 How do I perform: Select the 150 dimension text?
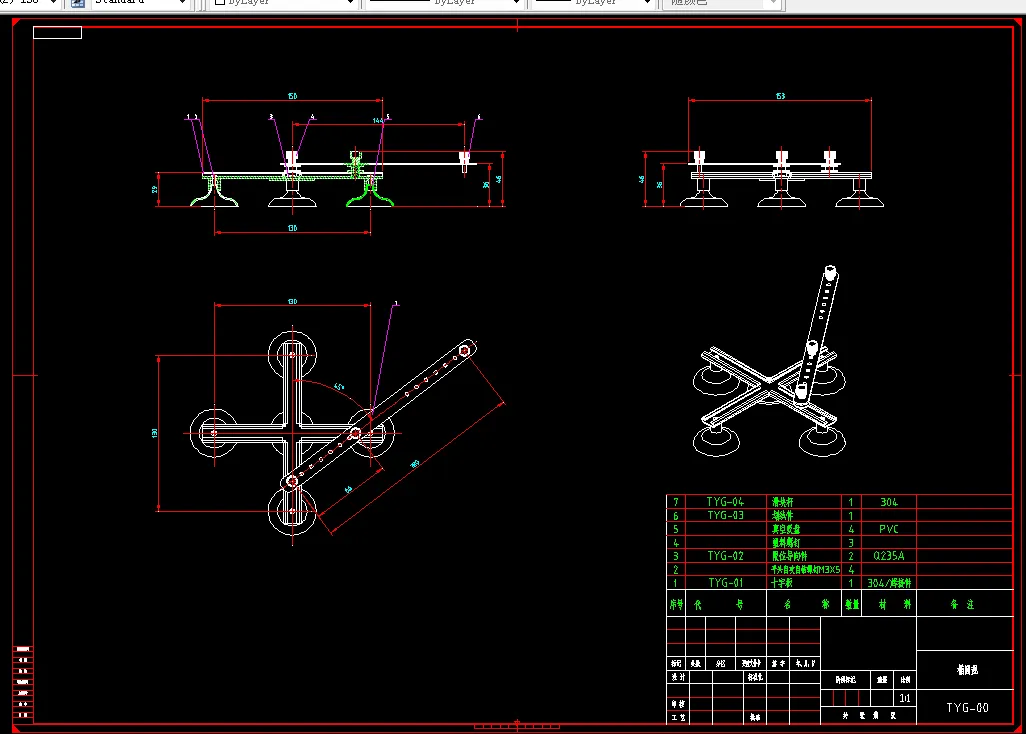(x=292, y=96)
